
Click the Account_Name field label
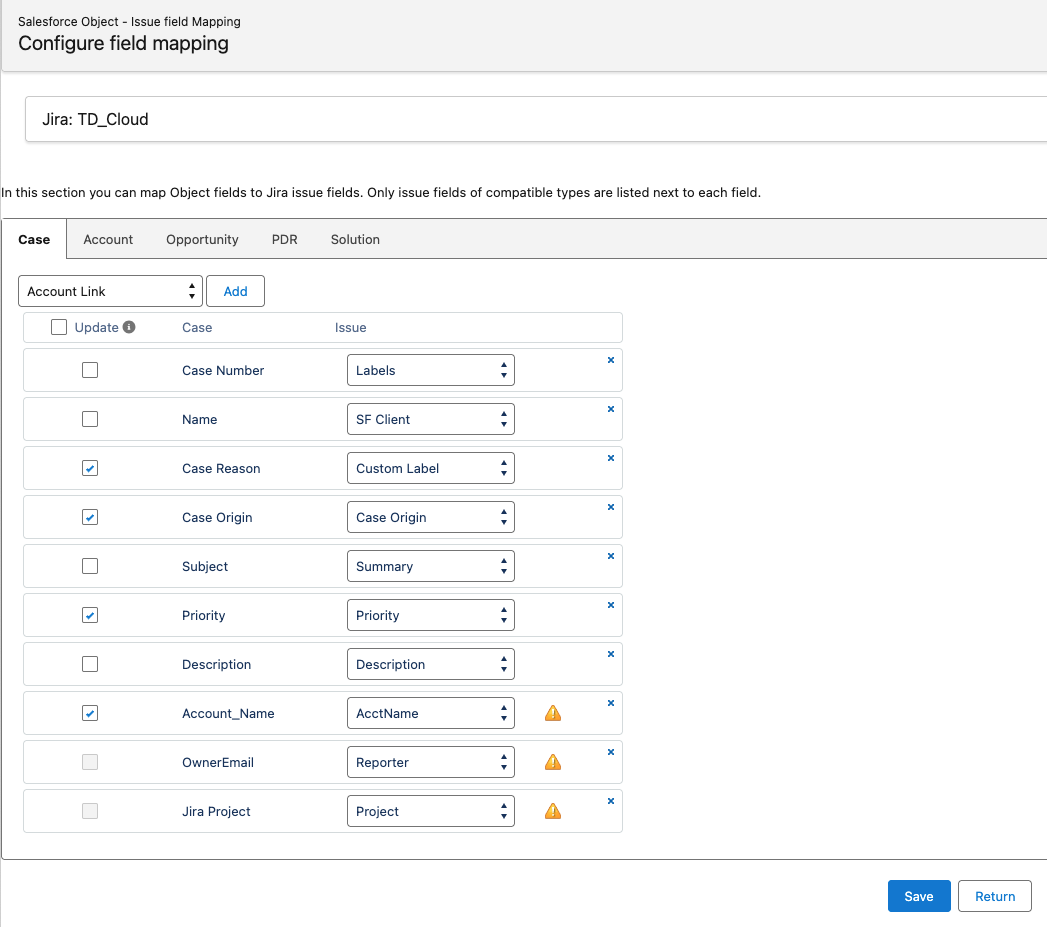click(x=228, y=713)
